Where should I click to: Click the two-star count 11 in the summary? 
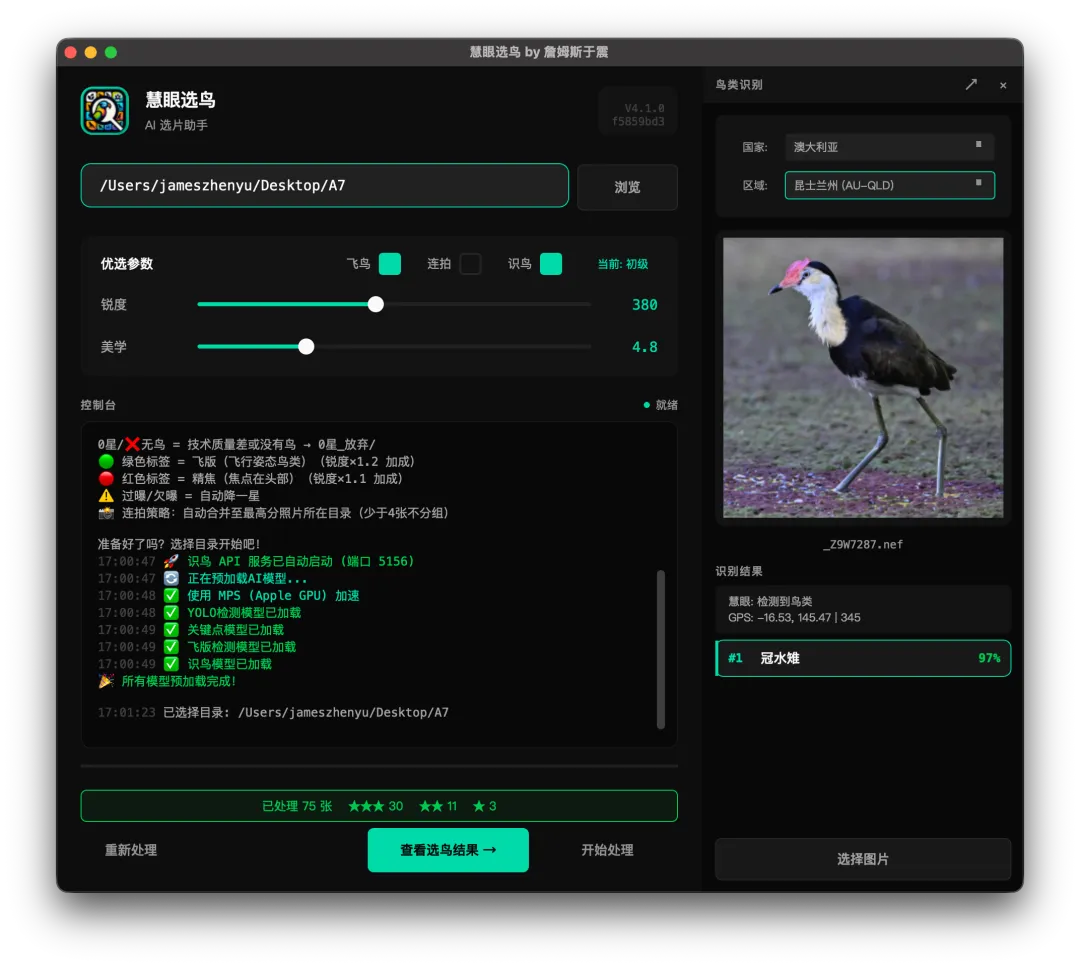438,806
